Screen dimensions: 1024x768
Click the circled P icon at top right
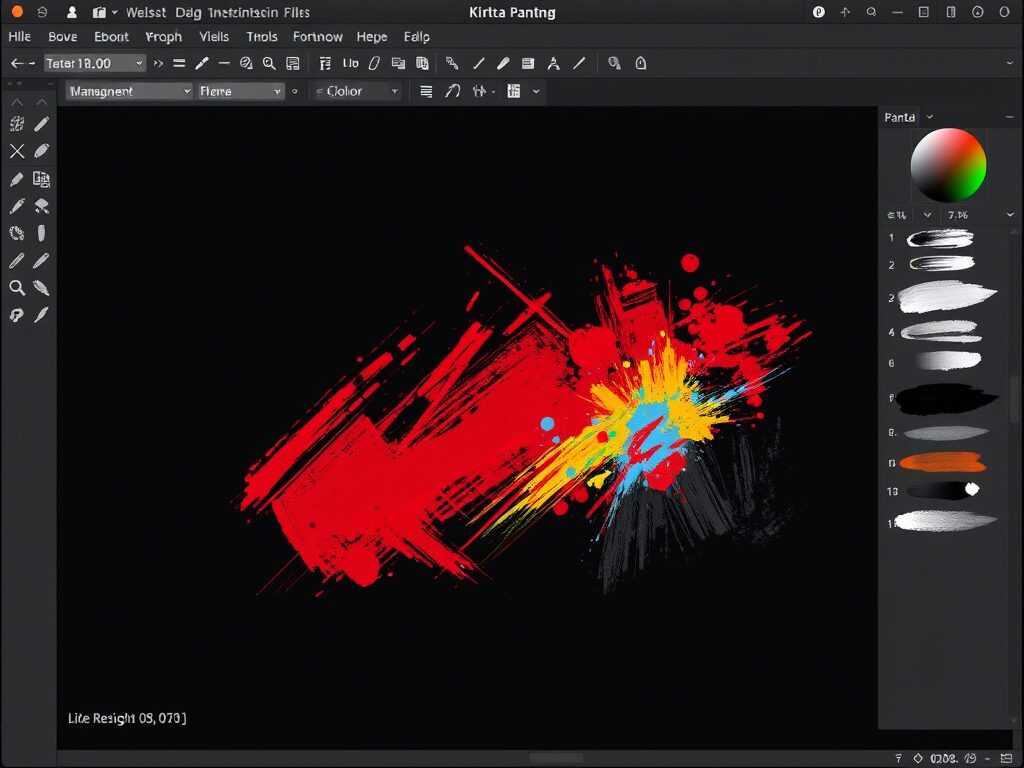coord(819,13)
